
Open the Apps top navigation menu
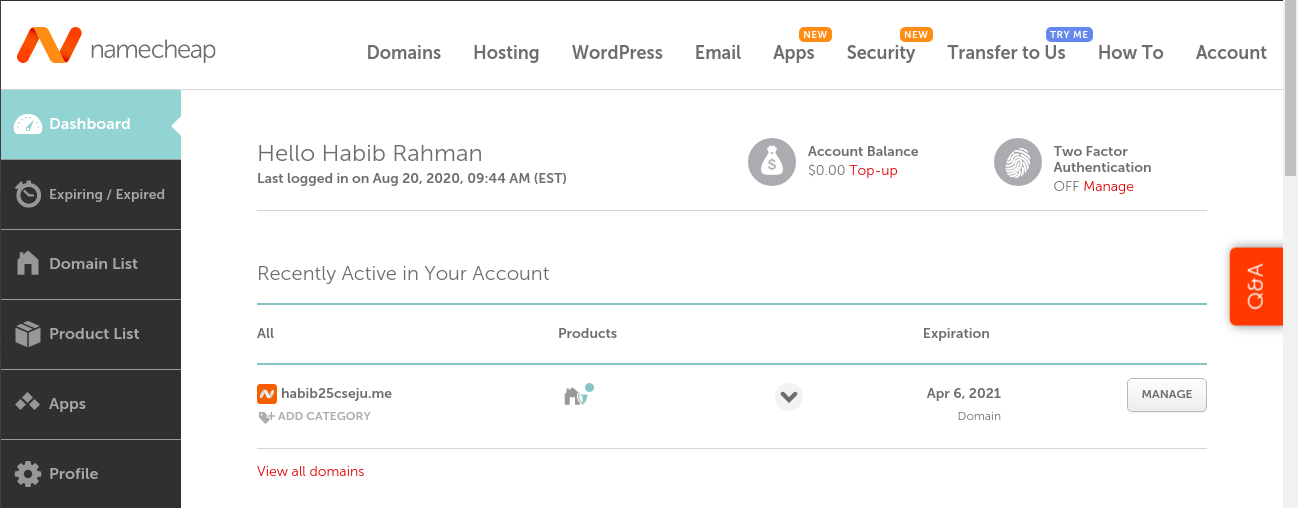coord(794,53)
